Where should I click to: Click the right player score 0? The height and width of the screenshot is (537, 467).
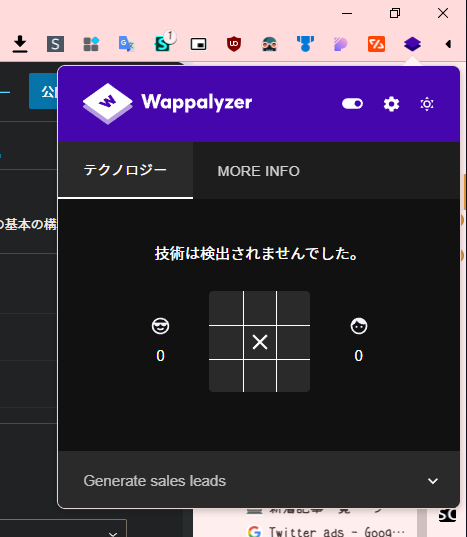tap(358, 355)
